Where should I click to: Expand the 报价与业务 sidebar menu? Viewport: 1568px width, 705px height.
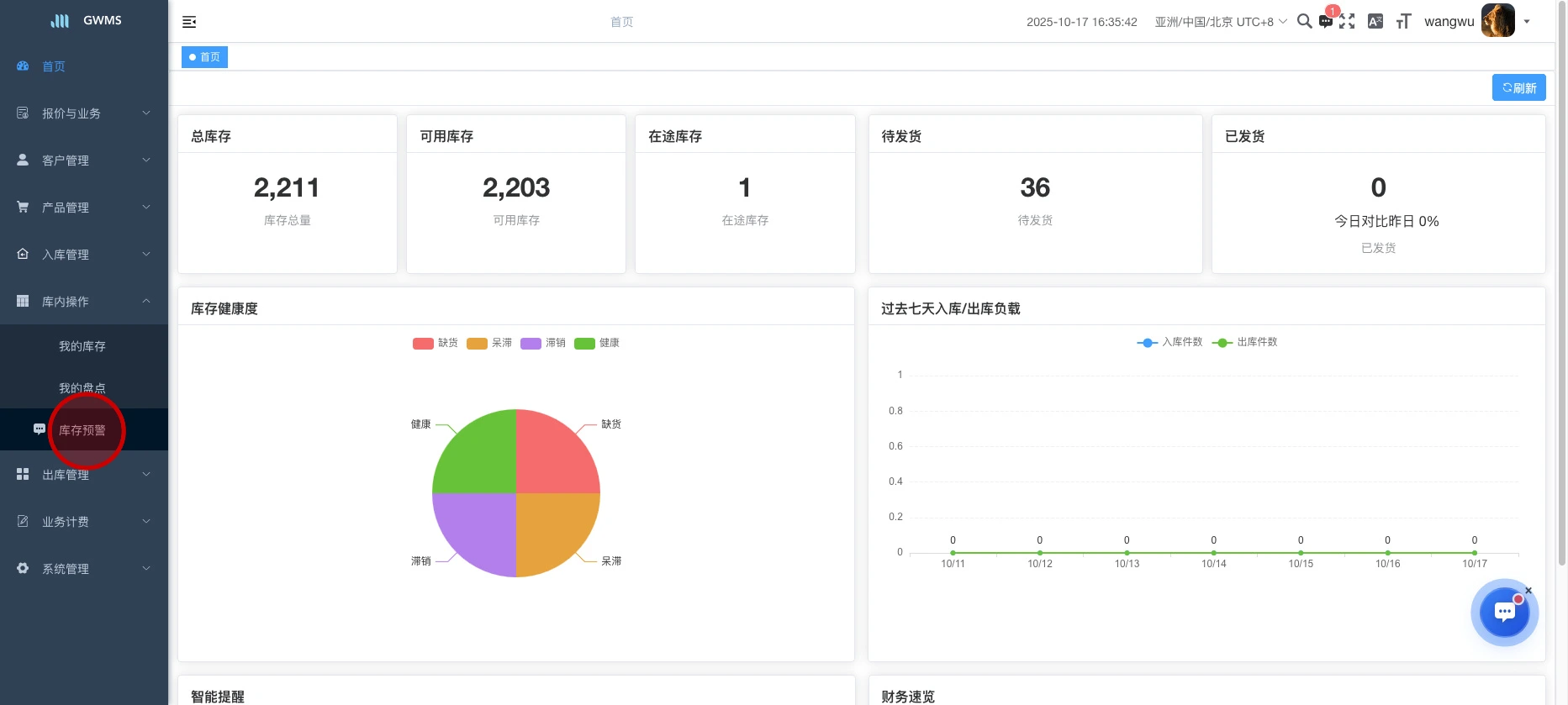point(84,113)
